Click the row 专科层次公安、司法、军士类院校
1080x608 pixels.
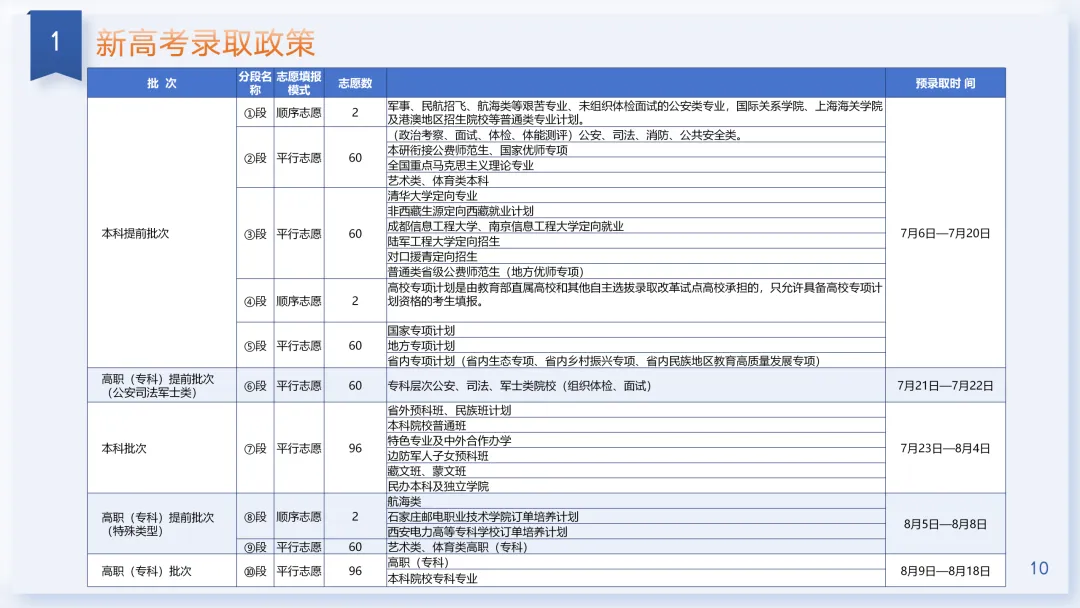[636, 386]
